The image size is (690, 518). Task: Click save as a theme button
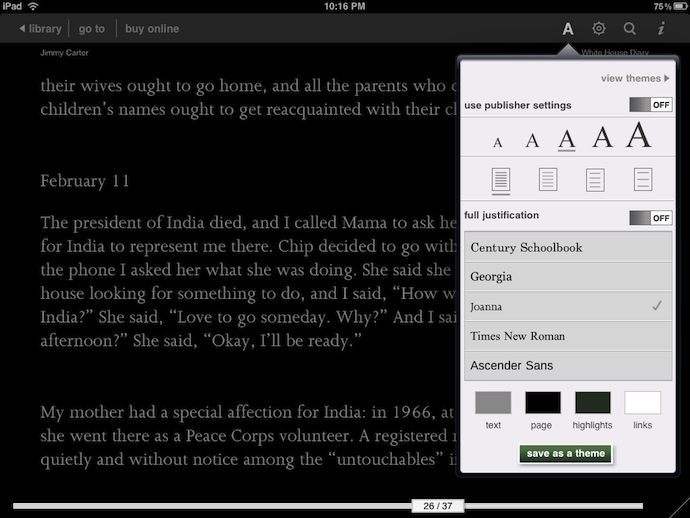tap(565, 454)
